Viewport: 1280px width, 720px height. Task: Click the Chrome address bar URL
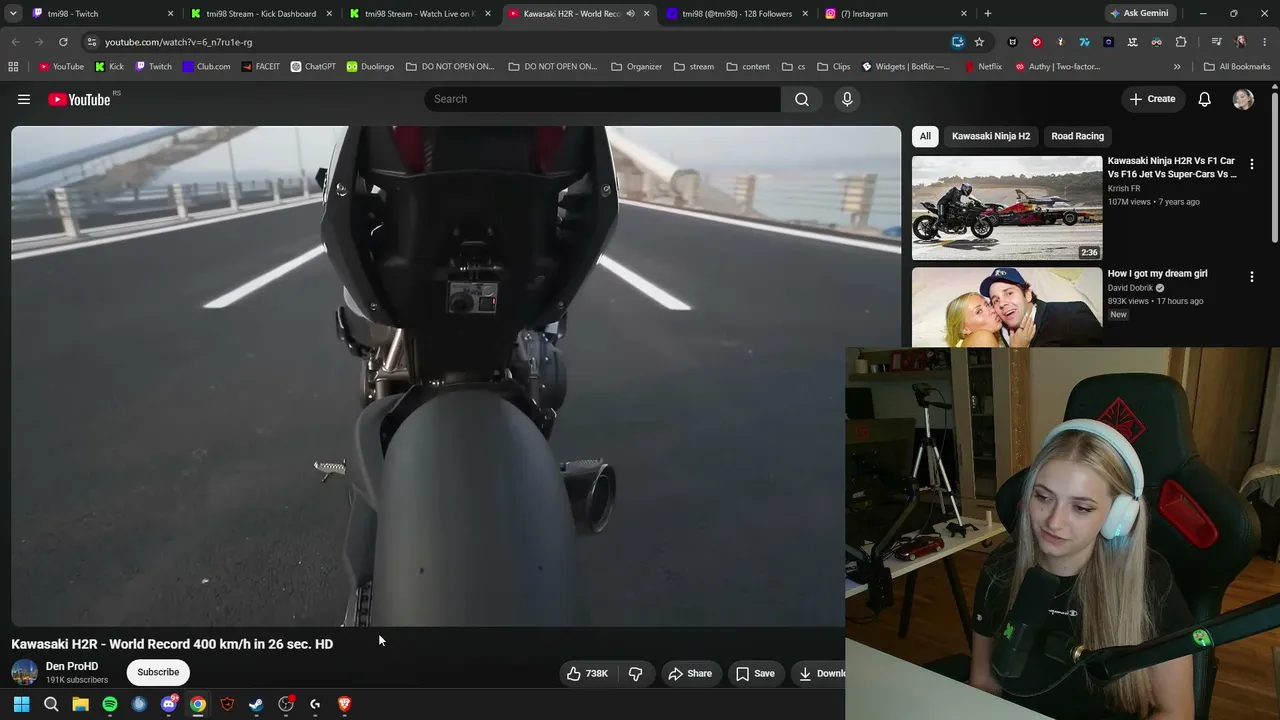(178, 42)
